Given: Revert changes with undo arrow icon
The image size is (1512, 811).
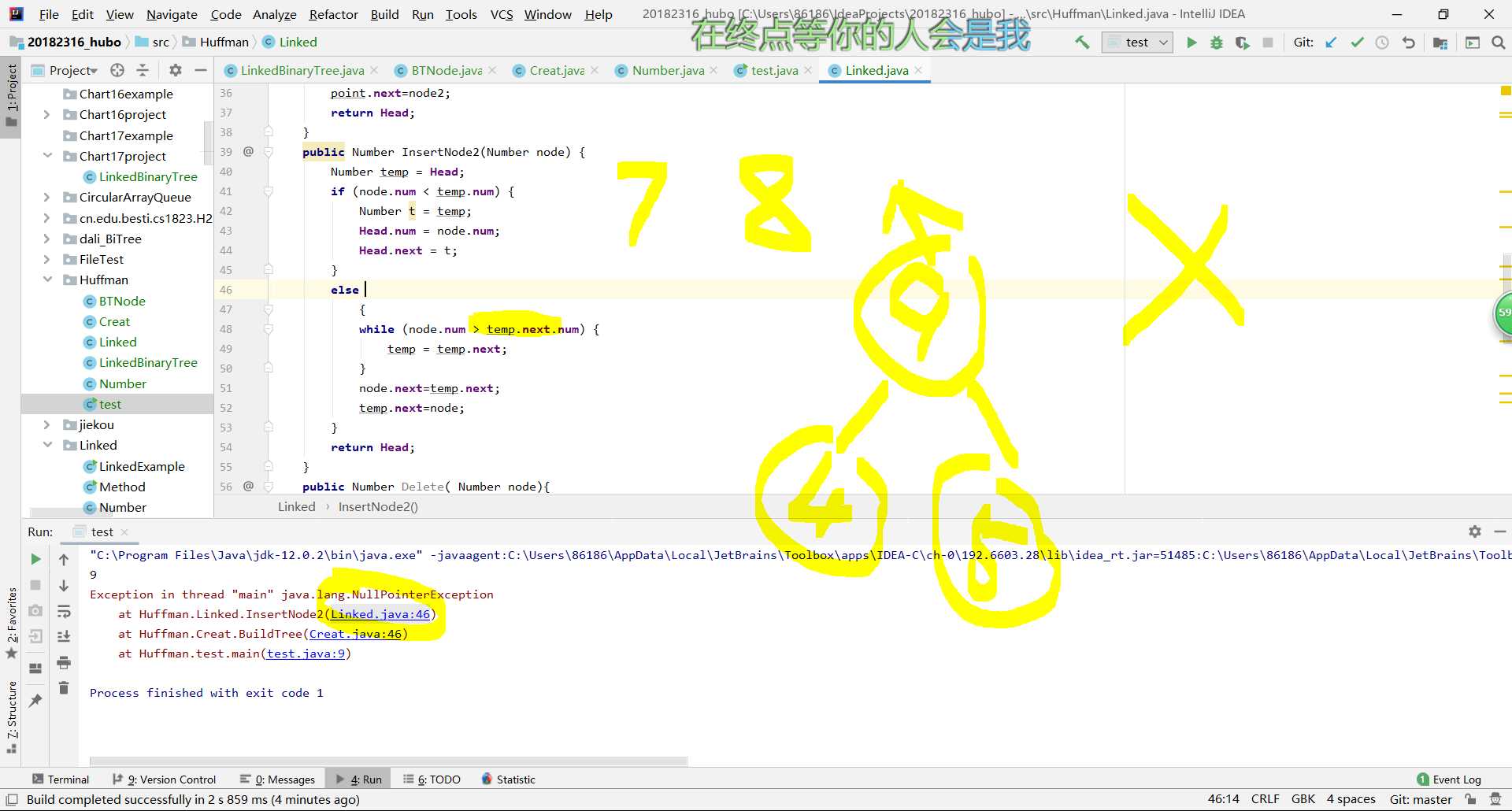Looking at the screenshot, I should point(1408,43).
